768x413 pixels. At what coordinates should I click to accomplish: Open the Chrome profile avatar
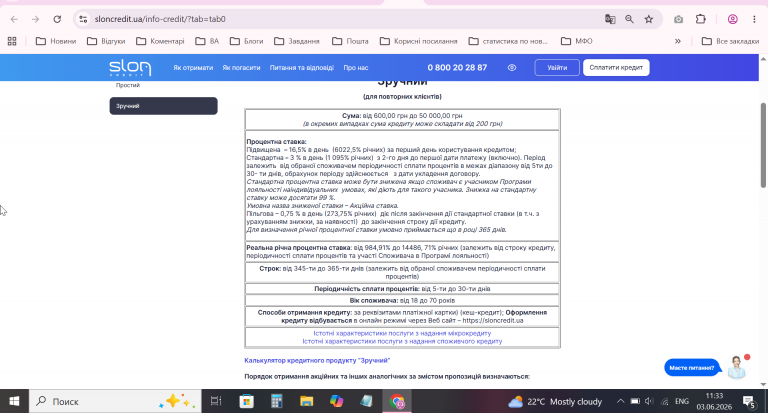click(733, 19)
